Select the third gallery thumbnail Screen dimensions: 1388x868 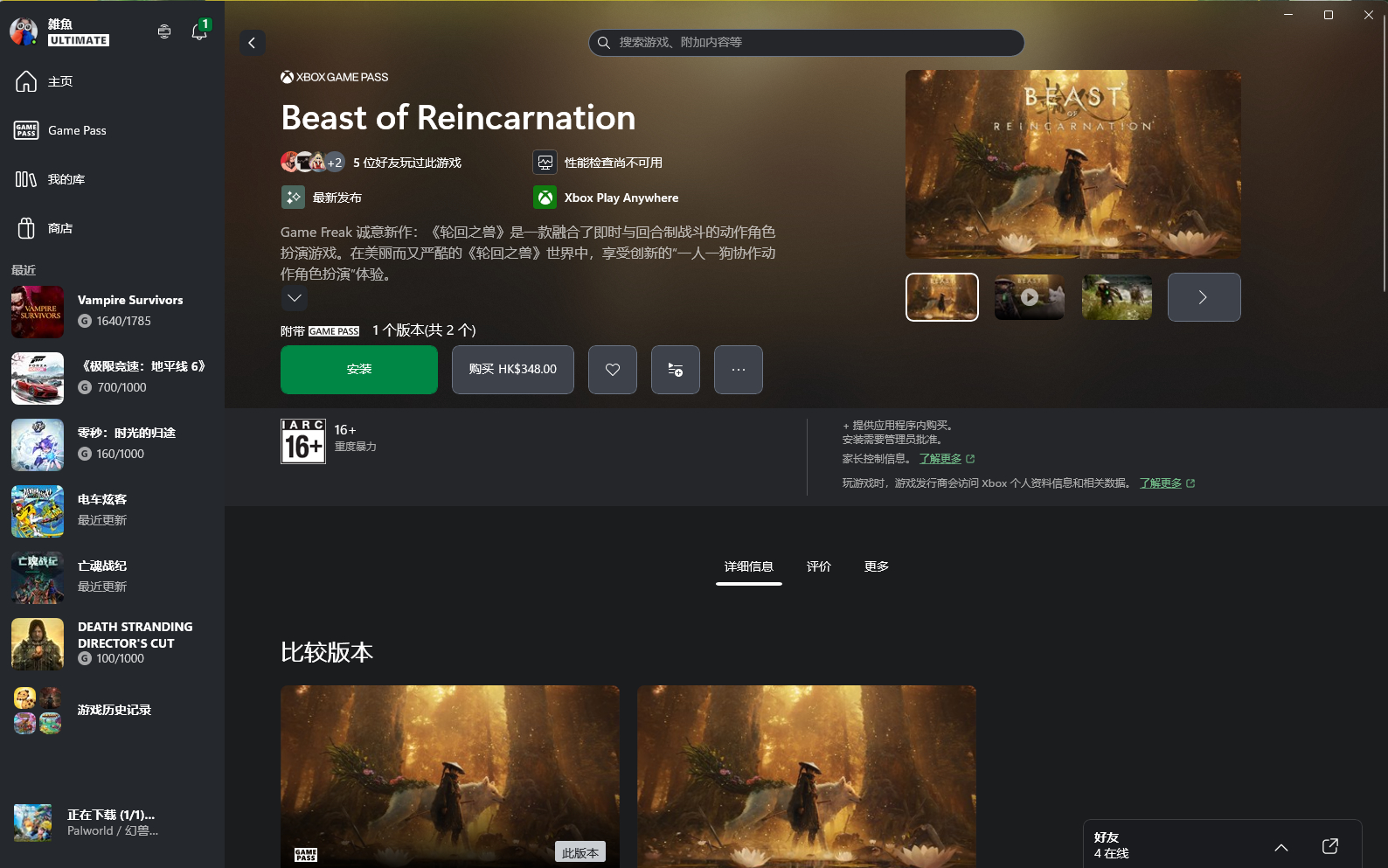pos(1117,297)
